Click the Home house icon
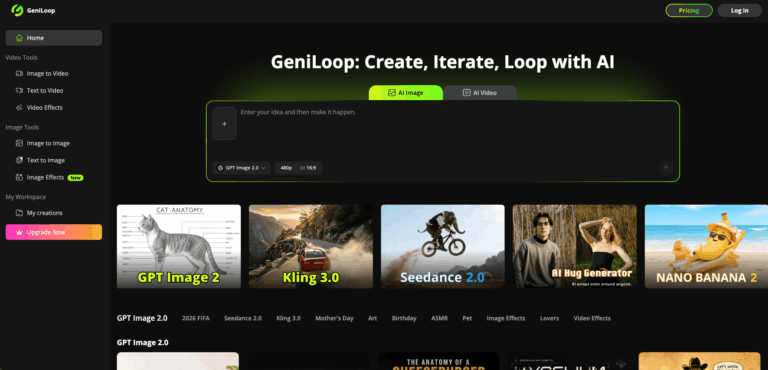 click(x=19, y=38)
